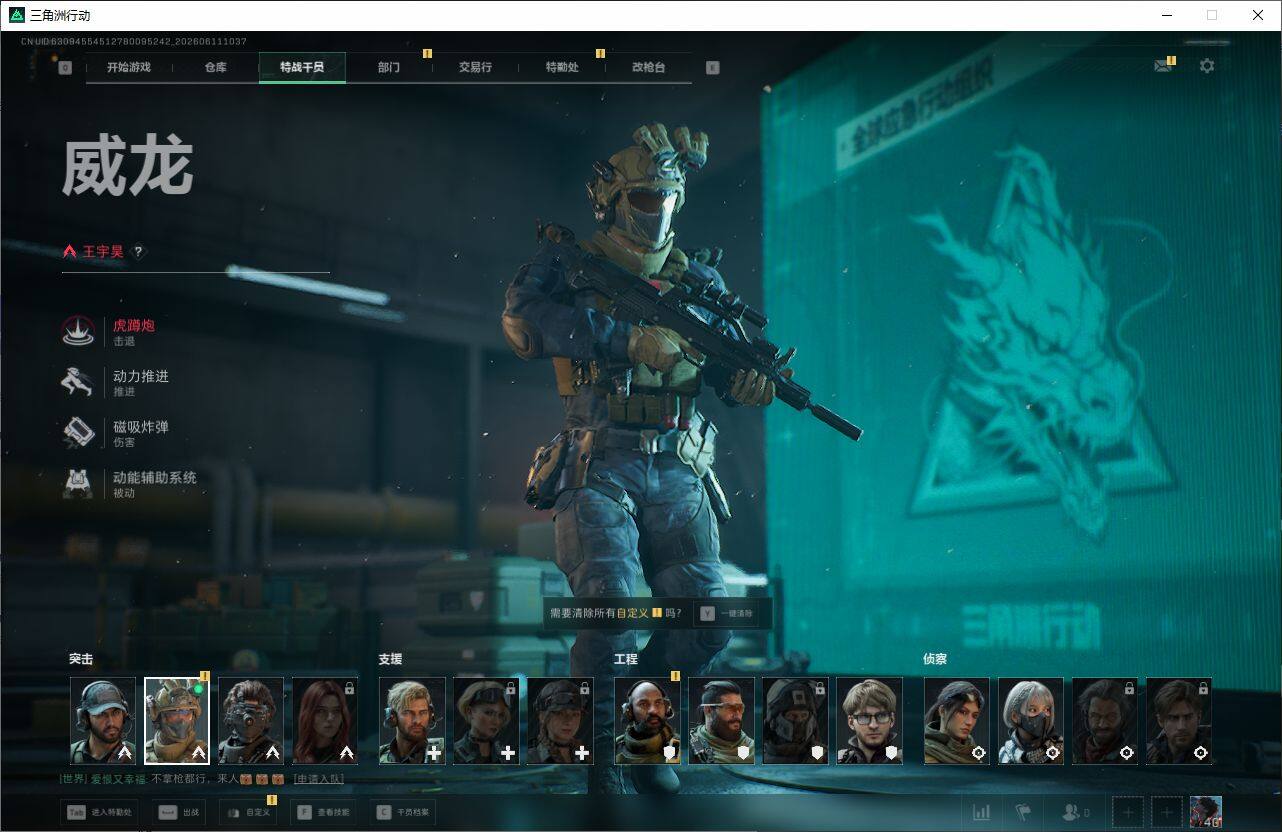Select the 虎蹲炮 skill icon
This screenshot has height=832, width=1282.
point(78,331)
